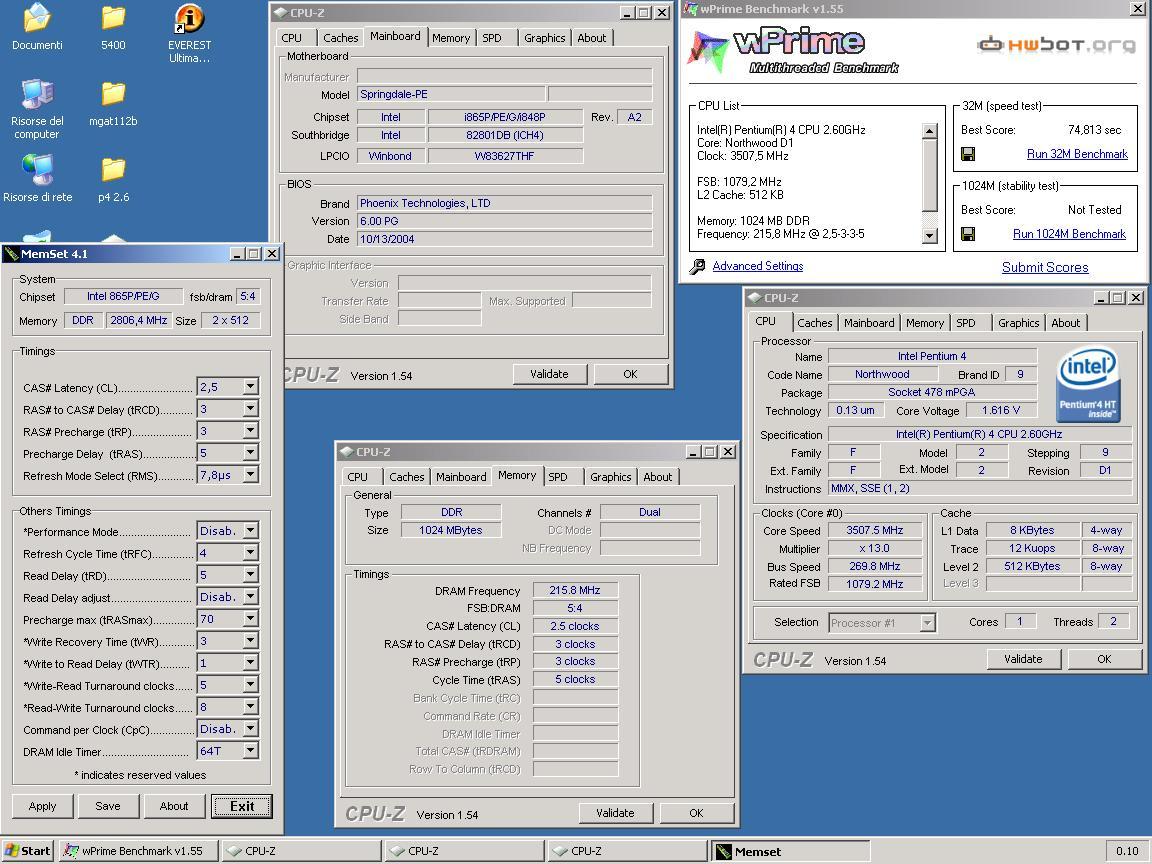The height and width of the screenshot is (864, 1152).
Task: Switch to wPrime Benchmark v1.55 in the taskbar
Action: point(138,851)
